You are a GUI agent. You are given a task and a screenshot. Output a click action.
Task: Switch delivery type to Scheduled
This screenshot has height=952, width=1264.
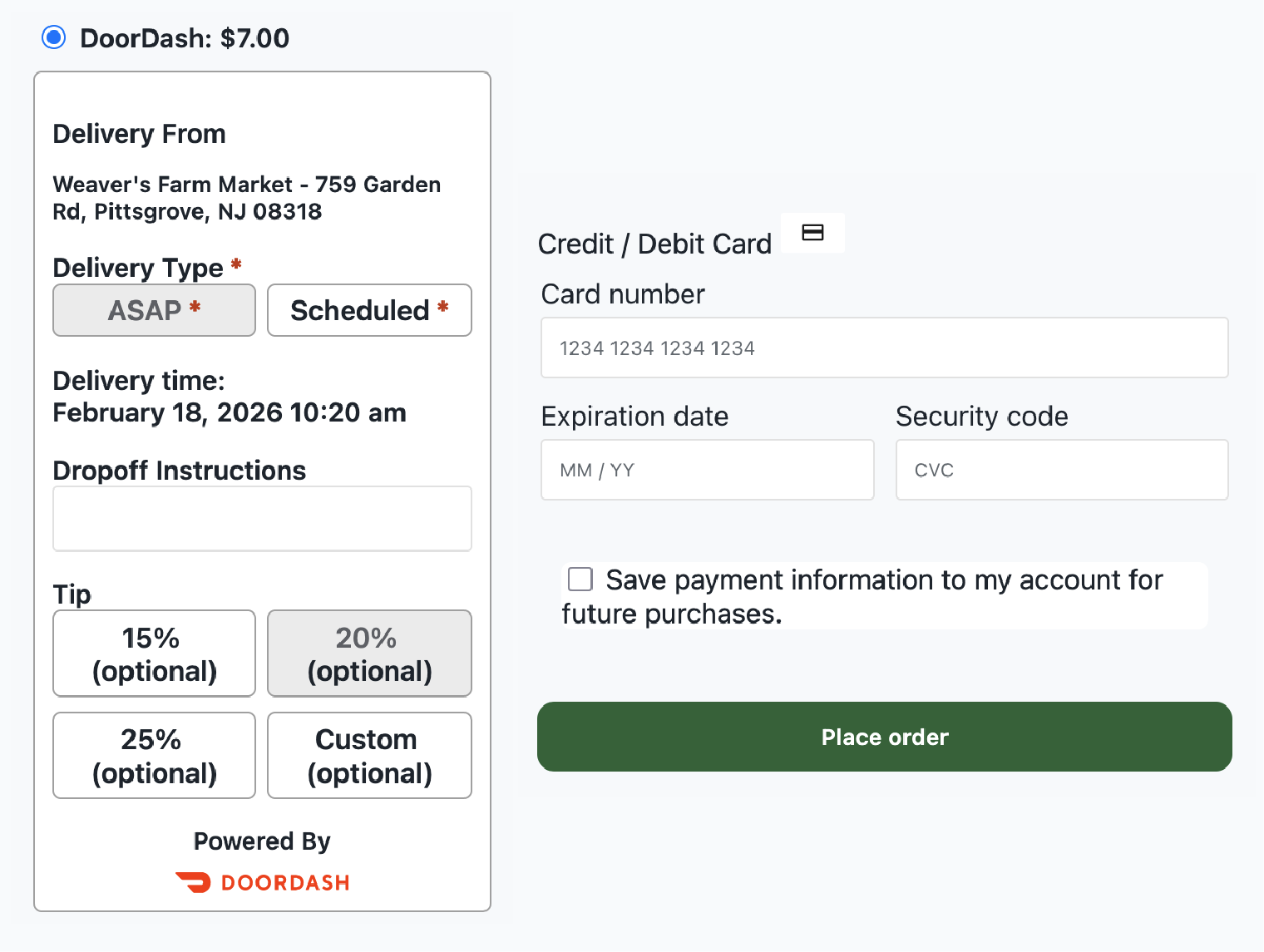coord(368,310)
